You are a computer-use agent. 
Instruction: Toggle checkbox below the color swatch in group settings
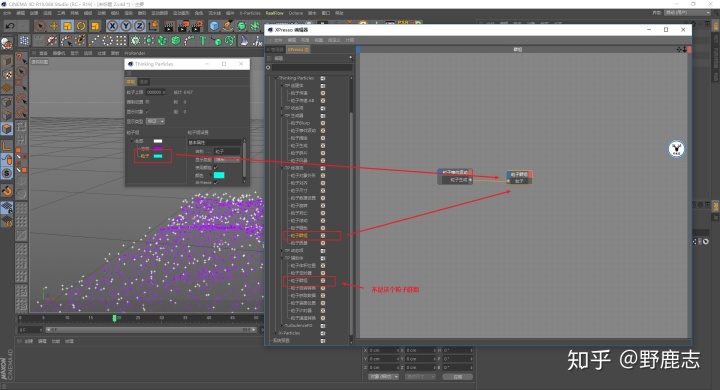click(x=216, y=182)
